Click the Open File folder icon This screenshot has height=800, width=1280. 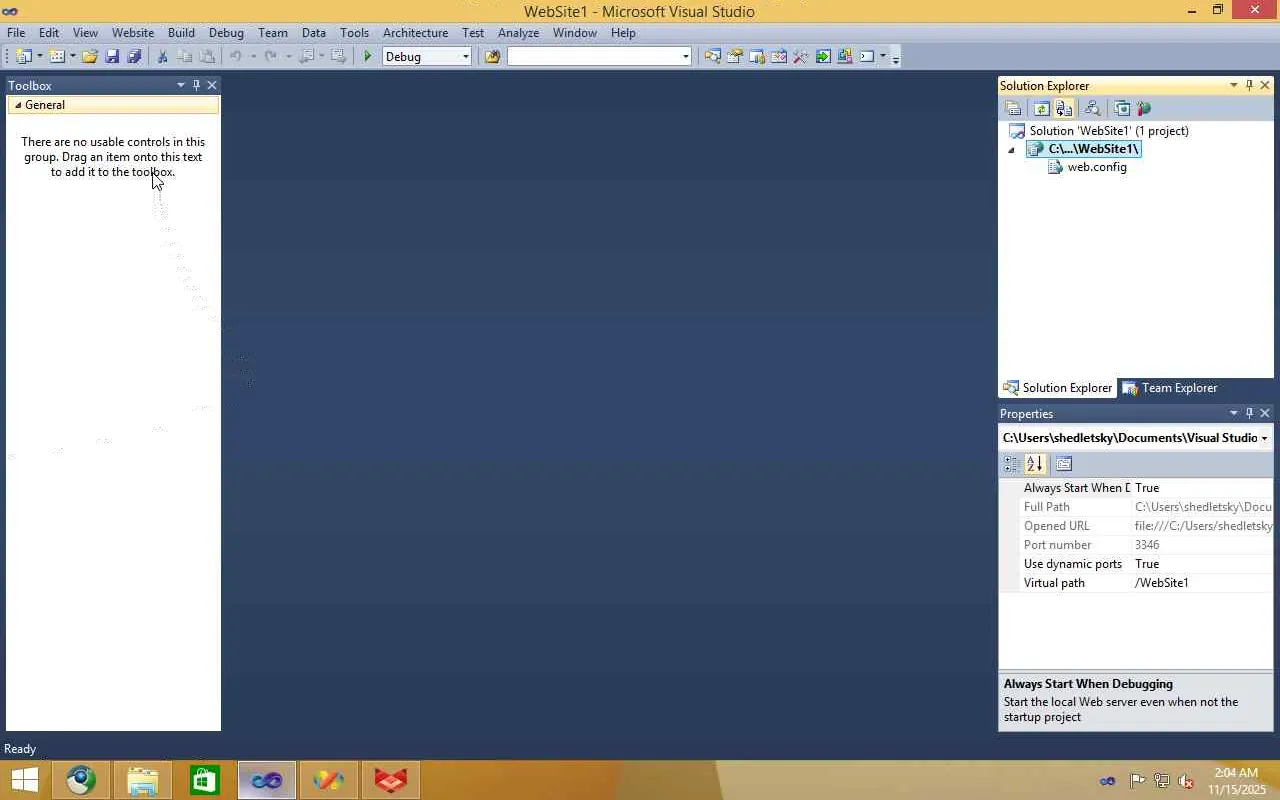point(90,57)
